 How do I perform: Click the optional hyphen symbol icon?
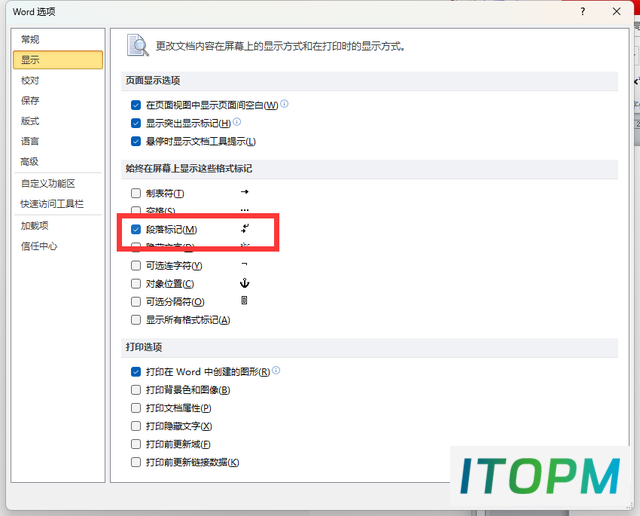tap(244, 264)
